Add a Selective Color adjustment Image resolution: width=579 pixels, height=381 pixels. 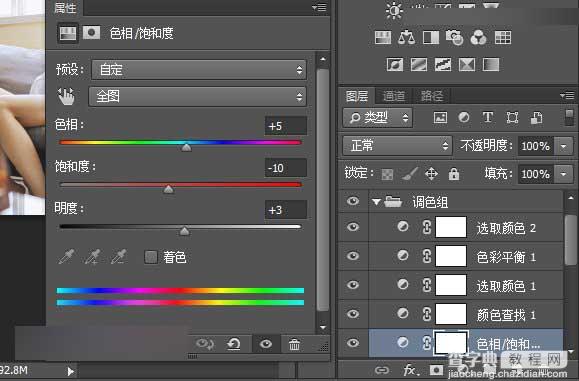467,65
